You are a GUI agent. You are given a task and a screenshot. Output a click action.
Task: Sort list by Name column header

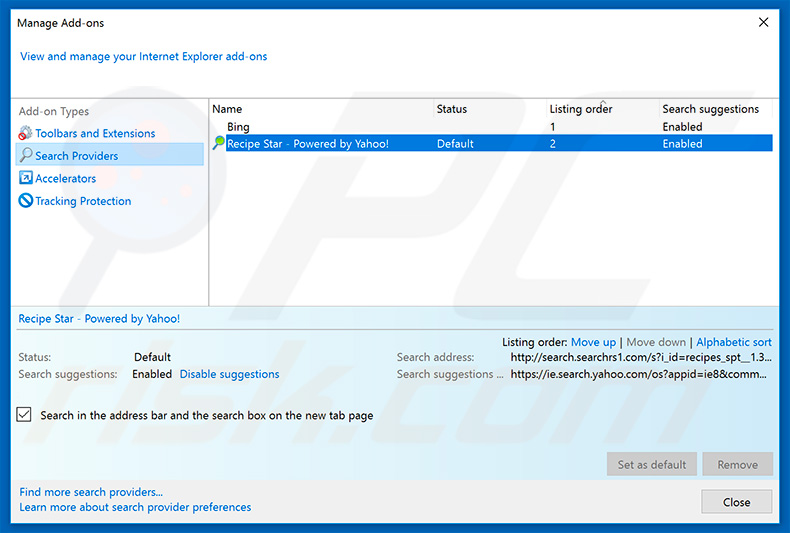(x=227, y=109)
